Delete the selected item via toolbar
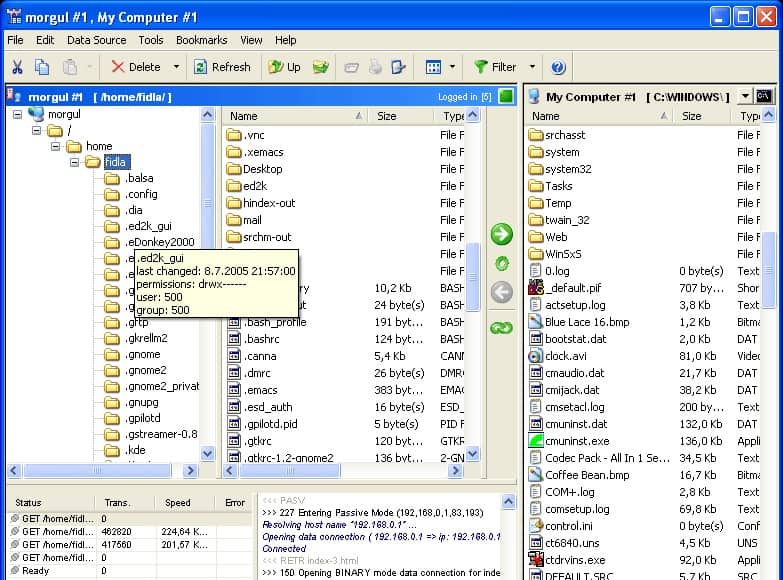Viewport: 783px width, 580px height. coord(136,67)
